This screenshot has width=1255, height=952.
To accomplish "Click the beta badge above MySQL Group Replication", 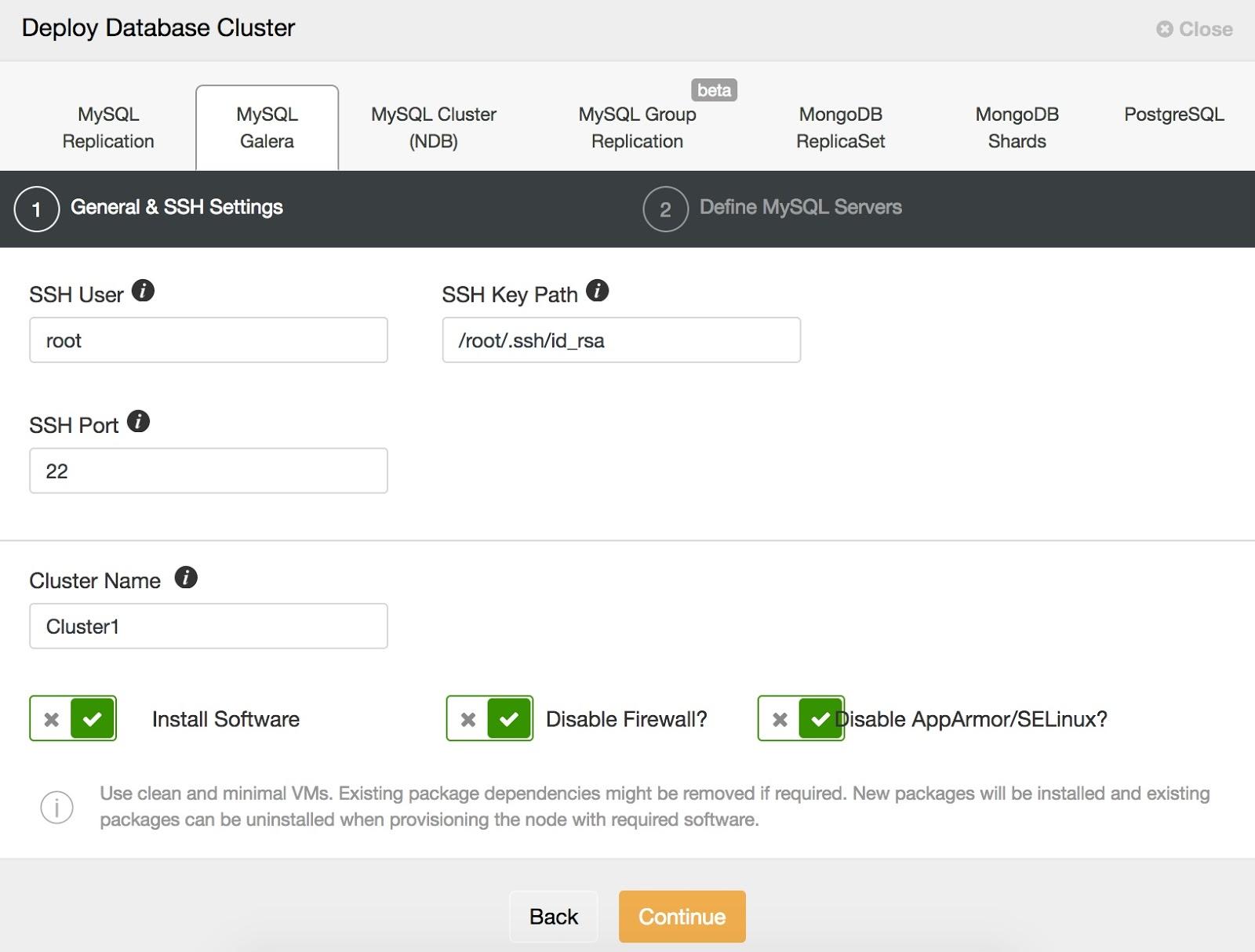I will coord(714,90).
